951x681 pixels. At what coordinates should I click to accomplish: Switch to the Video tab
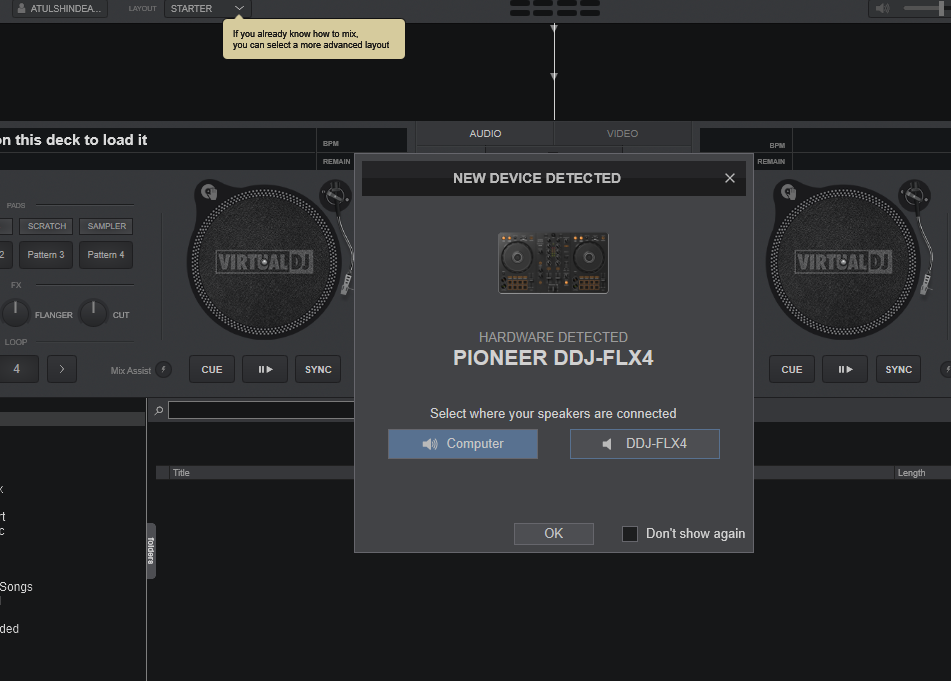pyautogui.click(x=622, y=134)
